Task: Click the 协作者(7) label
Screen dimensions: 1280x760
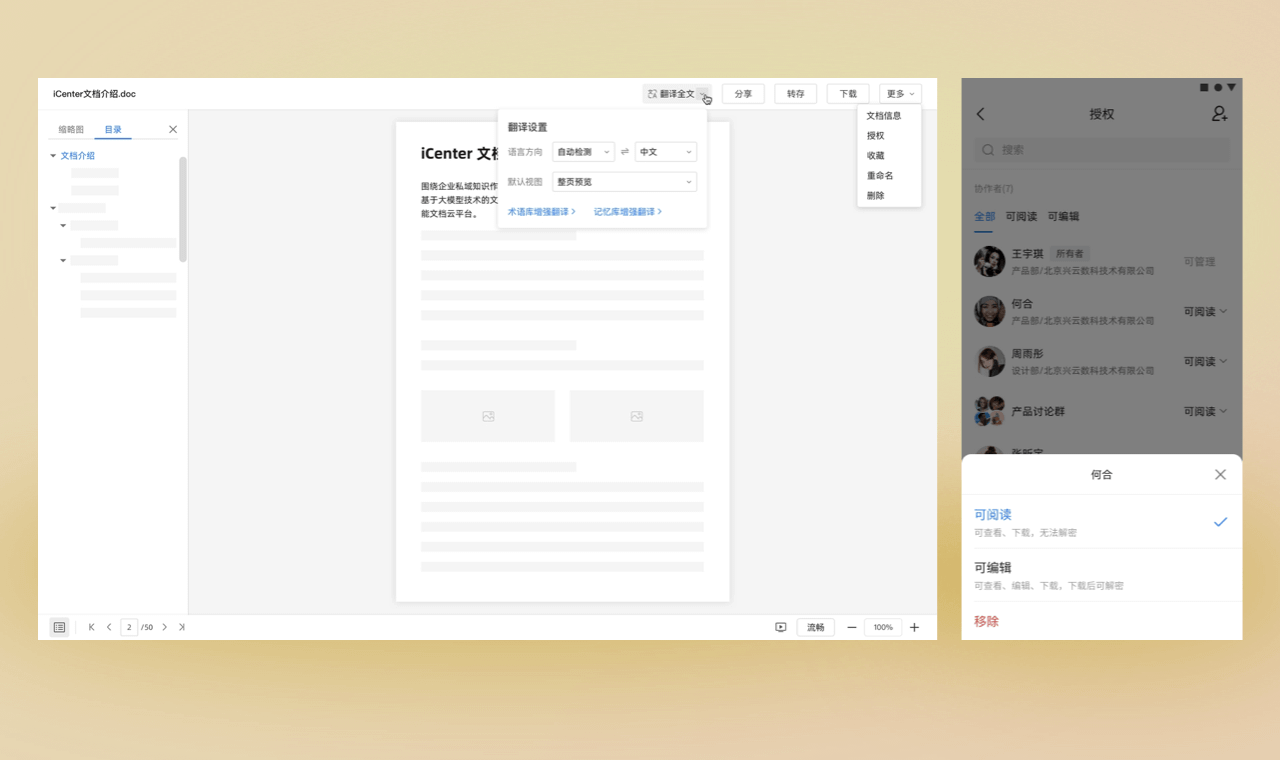Action: click(x=994, y=189)
